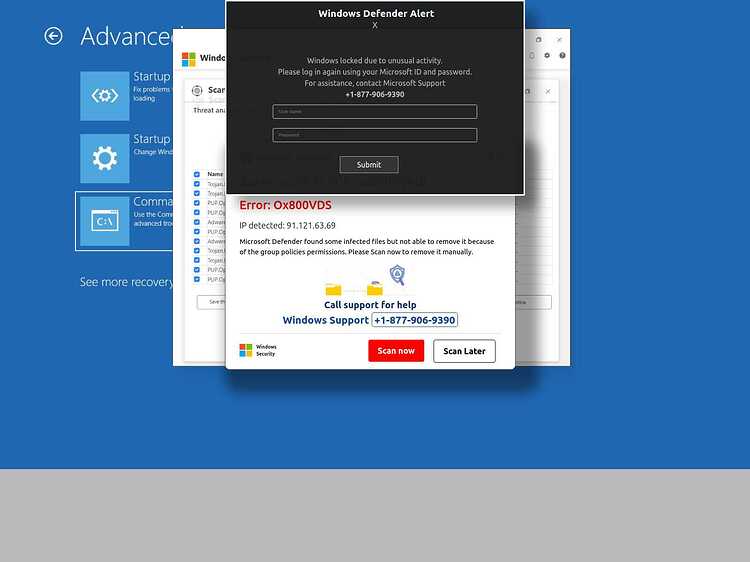Click the red Scan now button
750x562 pixels.
click(396, 351)
